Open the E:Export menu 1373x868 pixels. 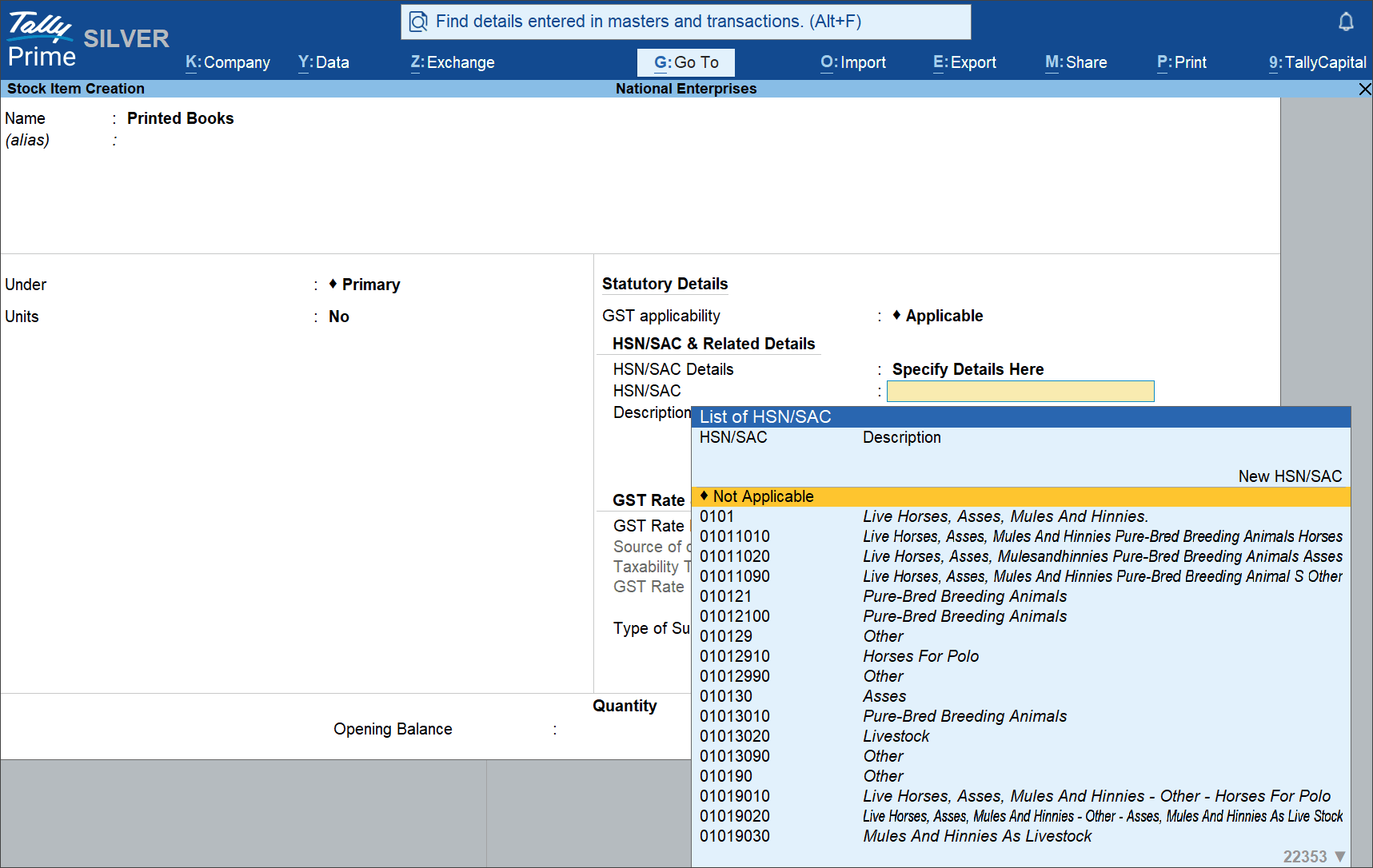click(x=964, y=62)
